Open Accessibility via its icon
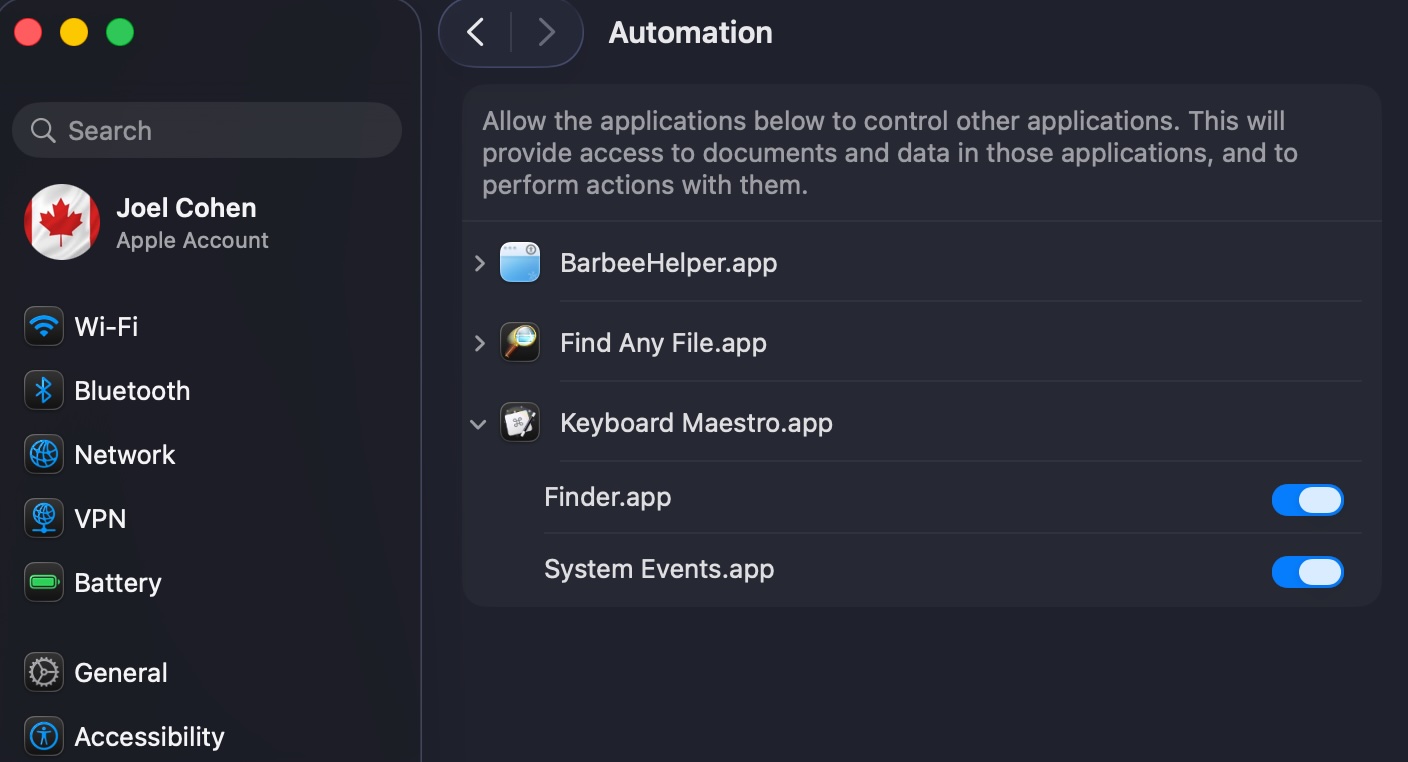The image size is (1408, 762). pyautogui.click(x=44, y=736)
